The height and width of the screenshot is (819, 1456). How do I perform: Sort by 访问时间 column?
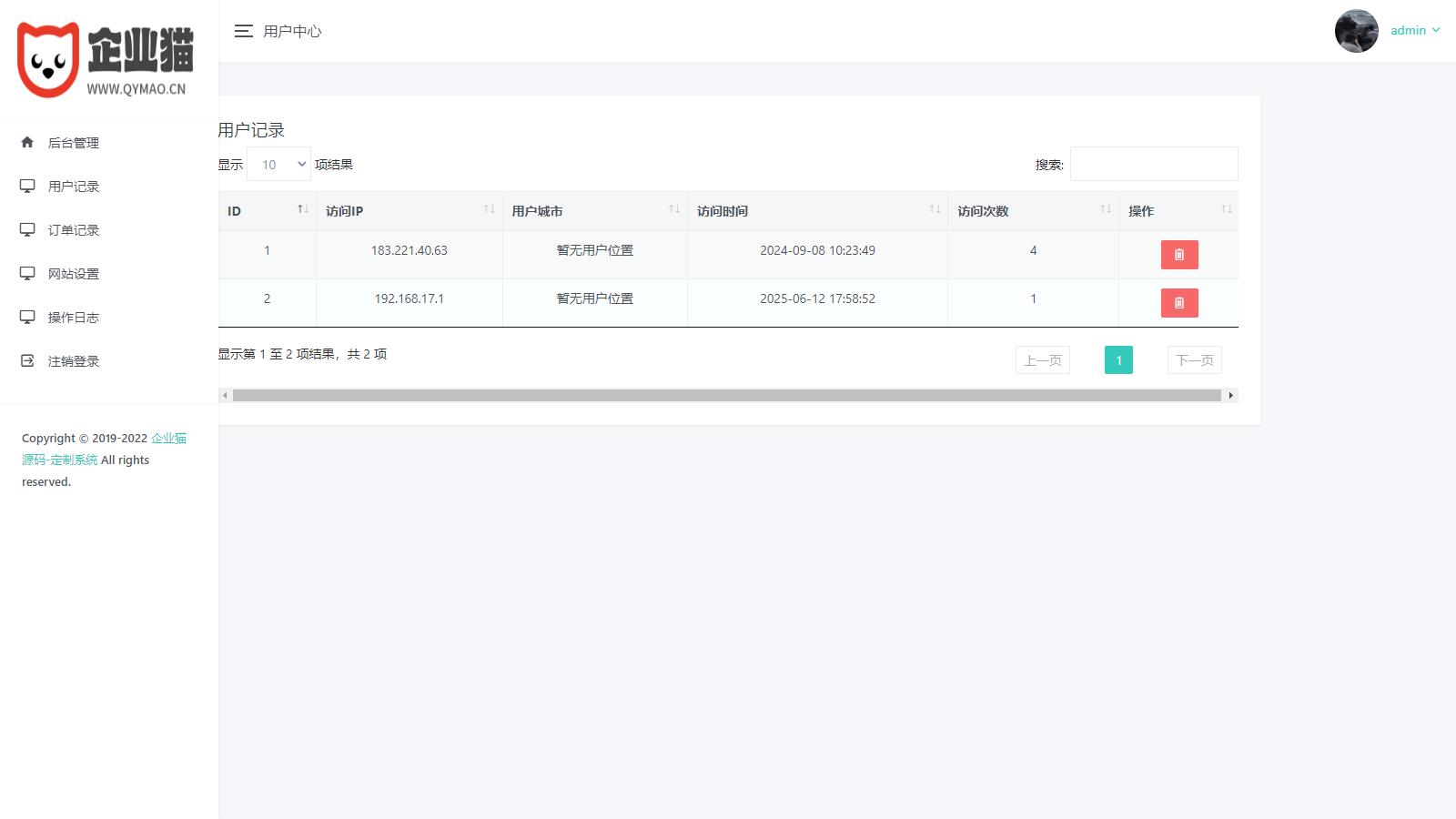click(935, 210)
